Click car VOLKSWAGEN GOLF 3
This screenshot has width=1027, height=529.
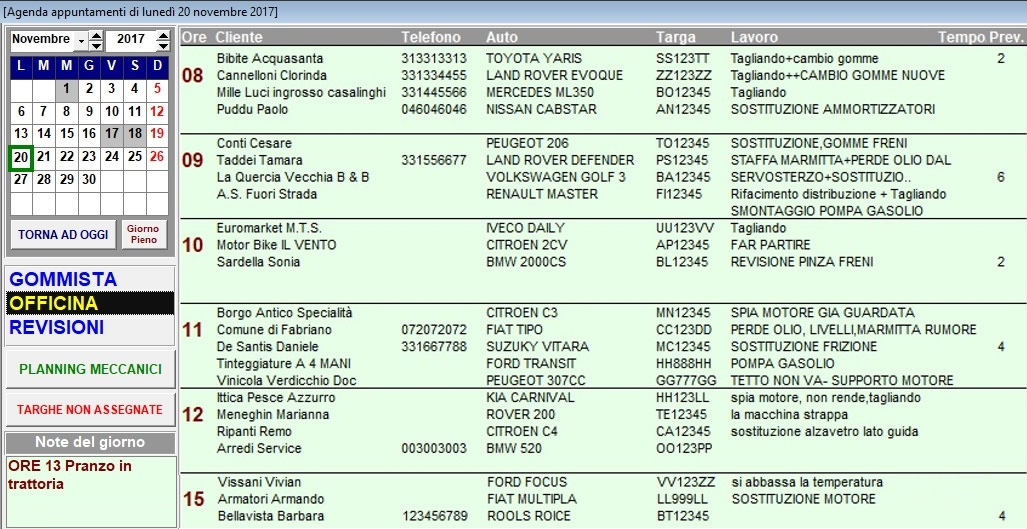pos(556,177)
